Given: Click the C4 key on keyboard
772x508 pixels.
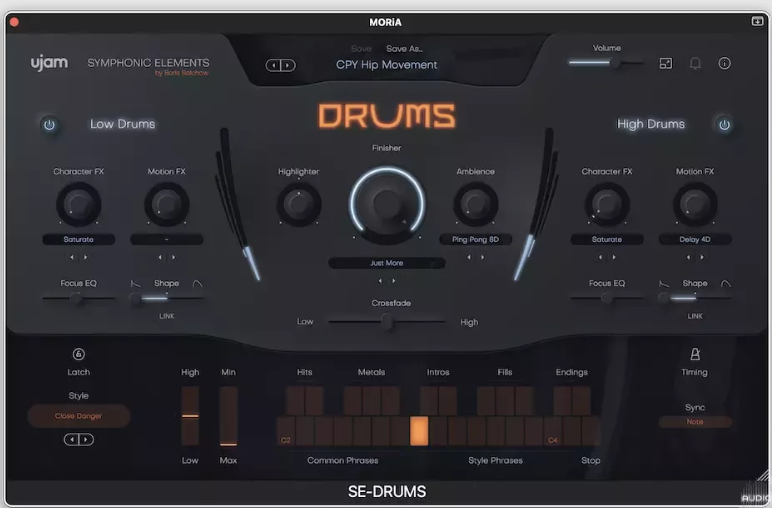Looking at the screenshot, I should (x=552, y=431).
